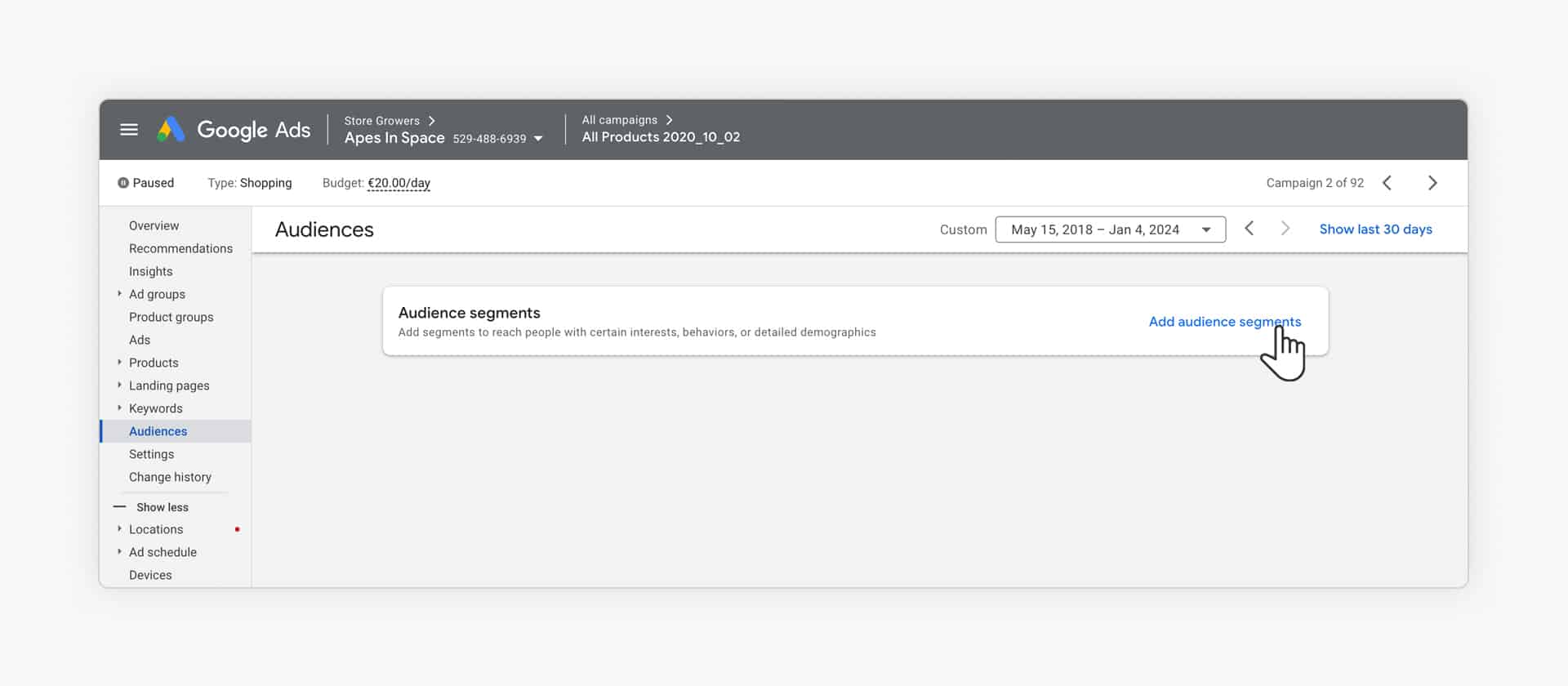Image resolution: width=1568 pixels, height=686 pixels.
Task: Open Settings in sidebar
Action: 151,454
